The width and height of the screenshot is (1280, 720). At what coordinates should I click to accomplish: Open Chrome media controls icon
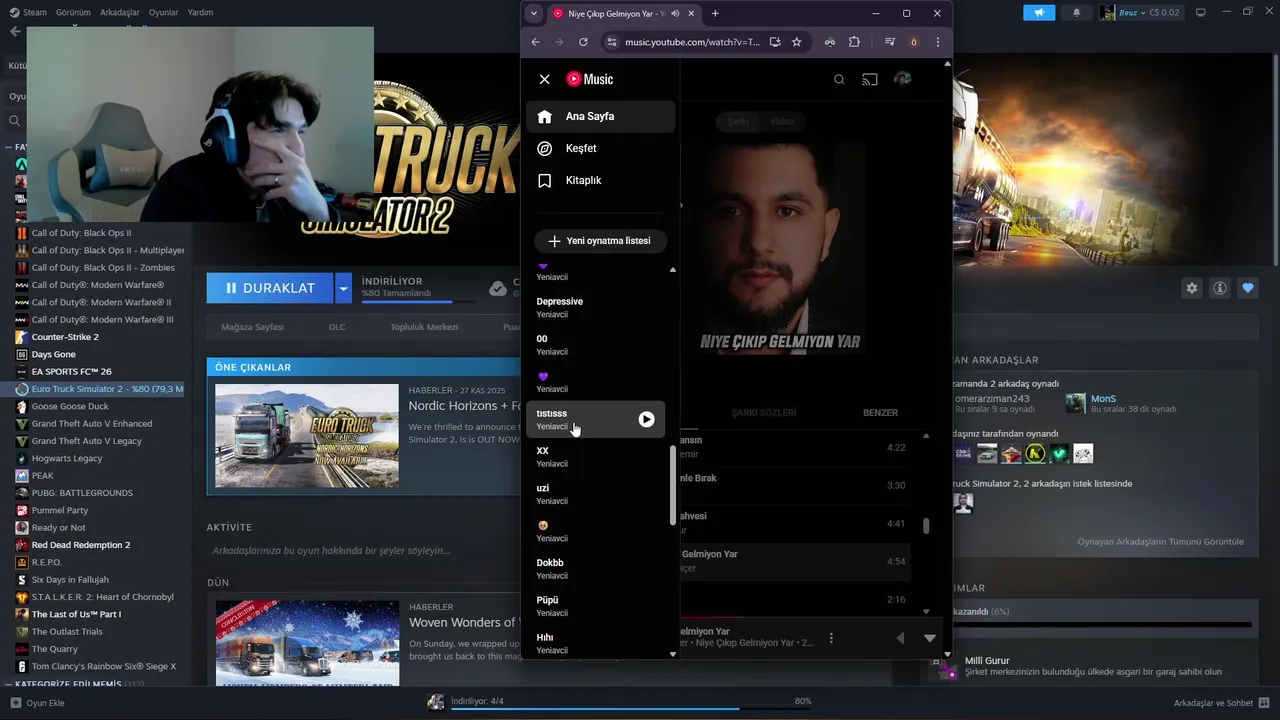click(889, 42)
